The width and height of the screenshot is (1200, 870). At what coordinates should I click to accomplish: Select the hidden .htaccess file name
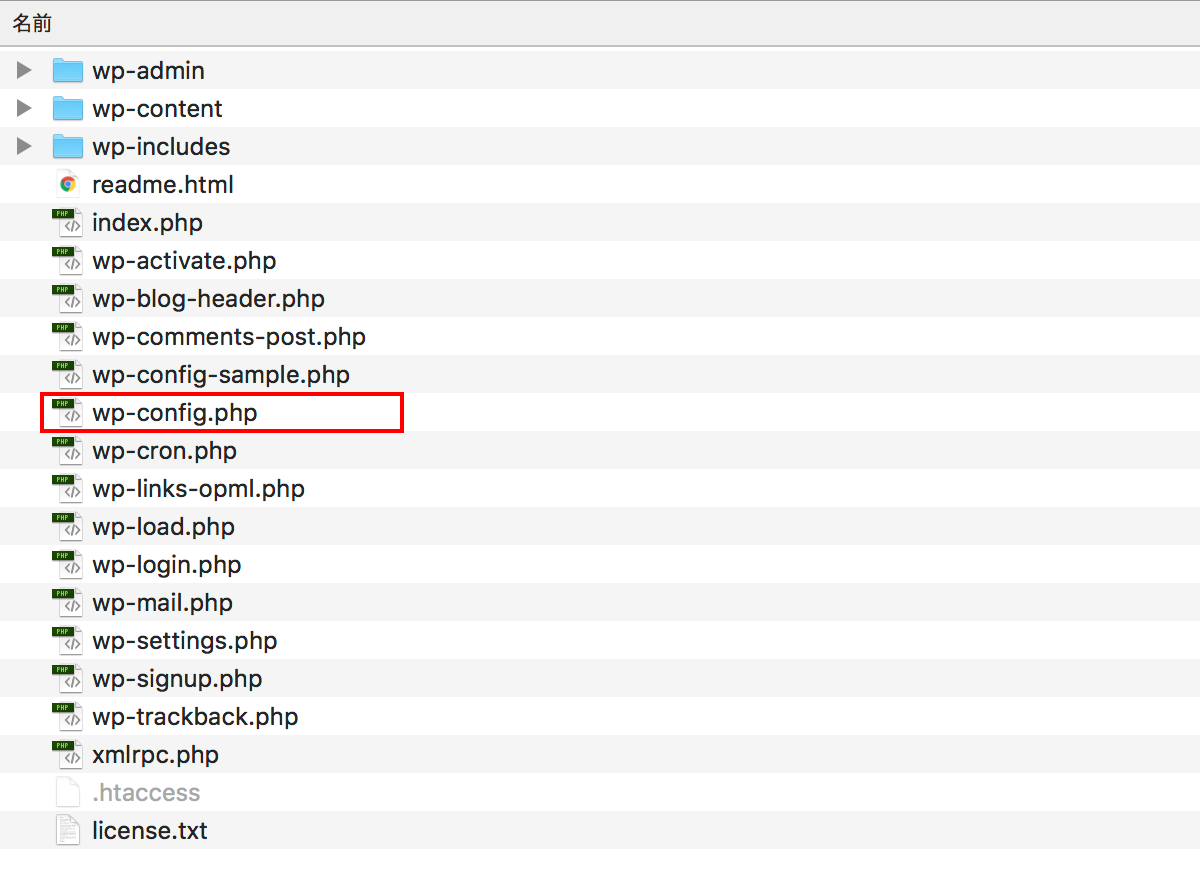click(146, 793)
